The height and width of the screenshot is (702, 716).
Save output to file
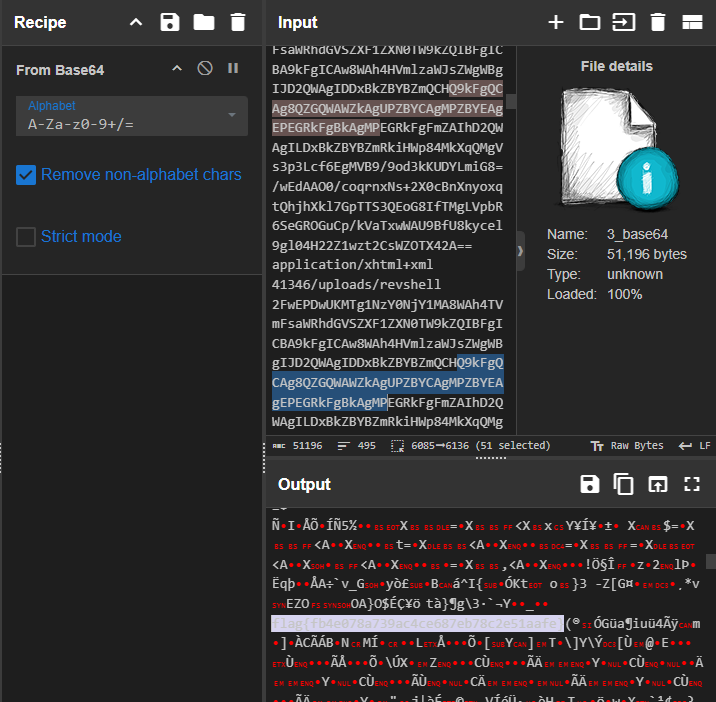(590, 484)
